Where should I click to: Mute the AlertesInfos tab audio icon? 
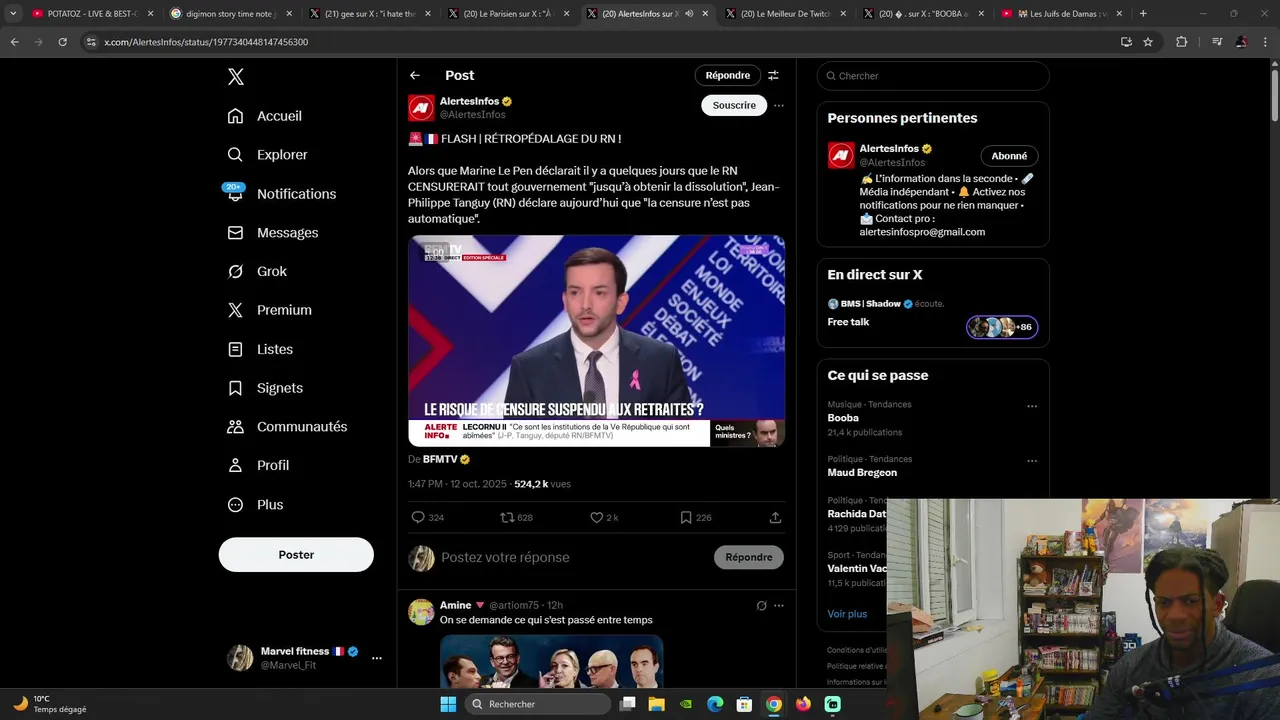(690, 14)
